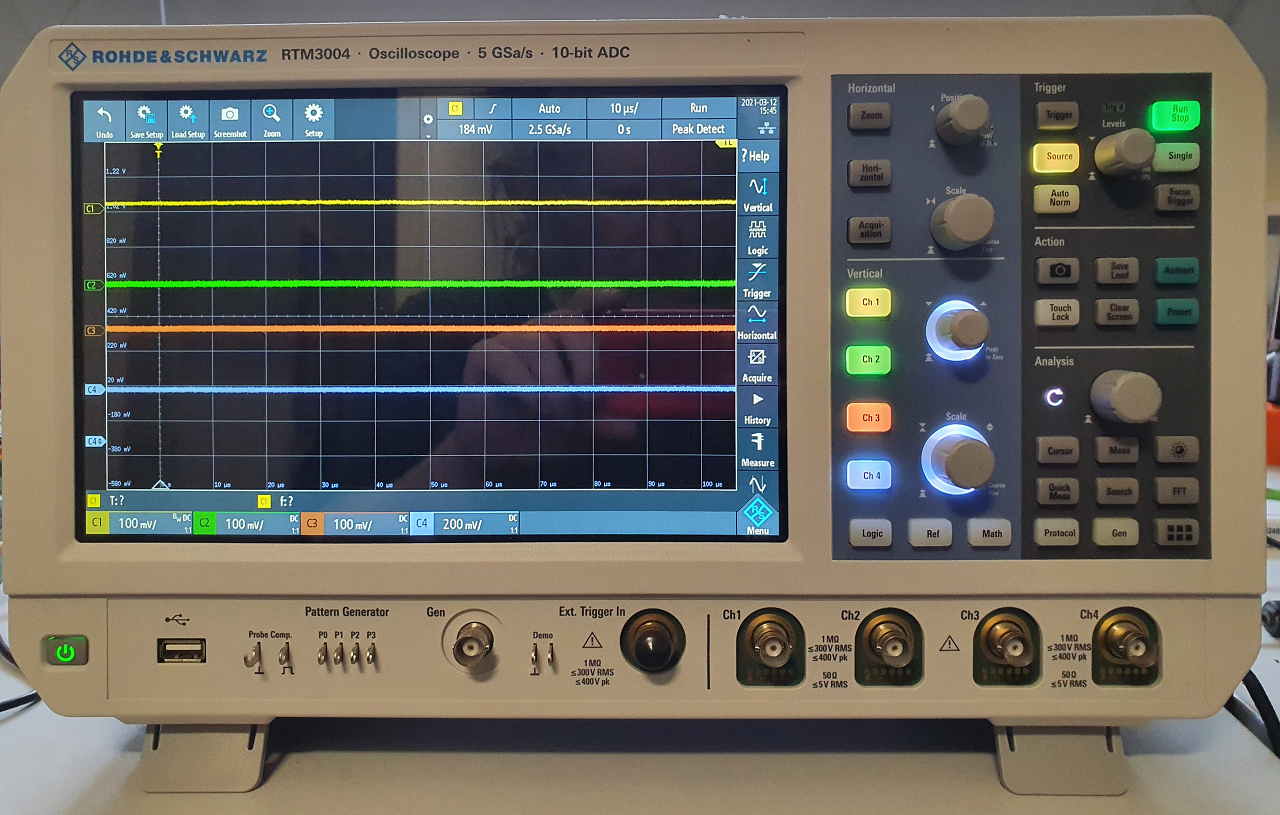Push the Clear Screen key
The image size is (1280, 815).
[1119, 312]
